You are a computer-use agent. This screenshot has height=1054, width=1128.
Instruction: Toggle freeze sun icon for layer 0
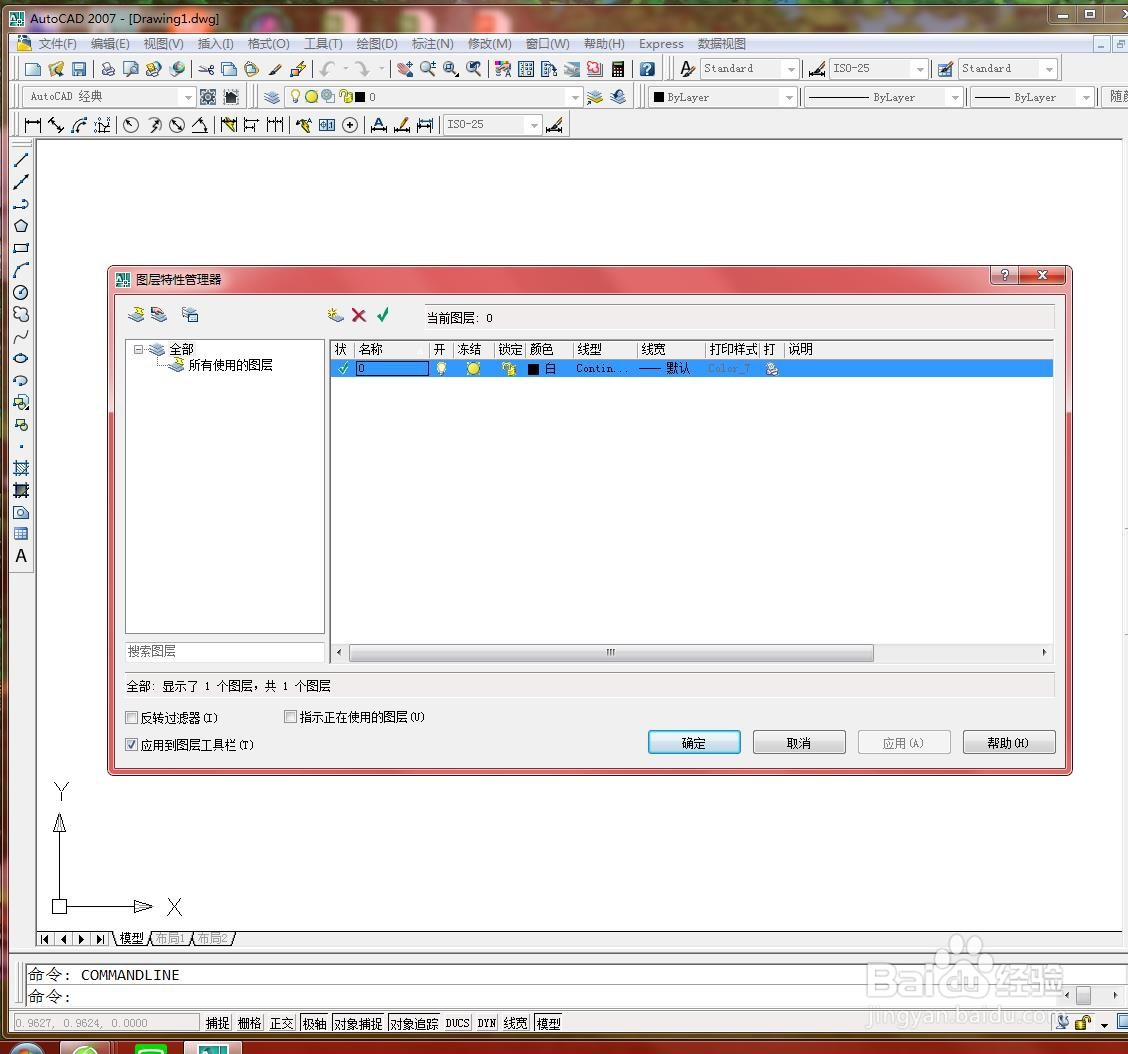coord(473,368)
